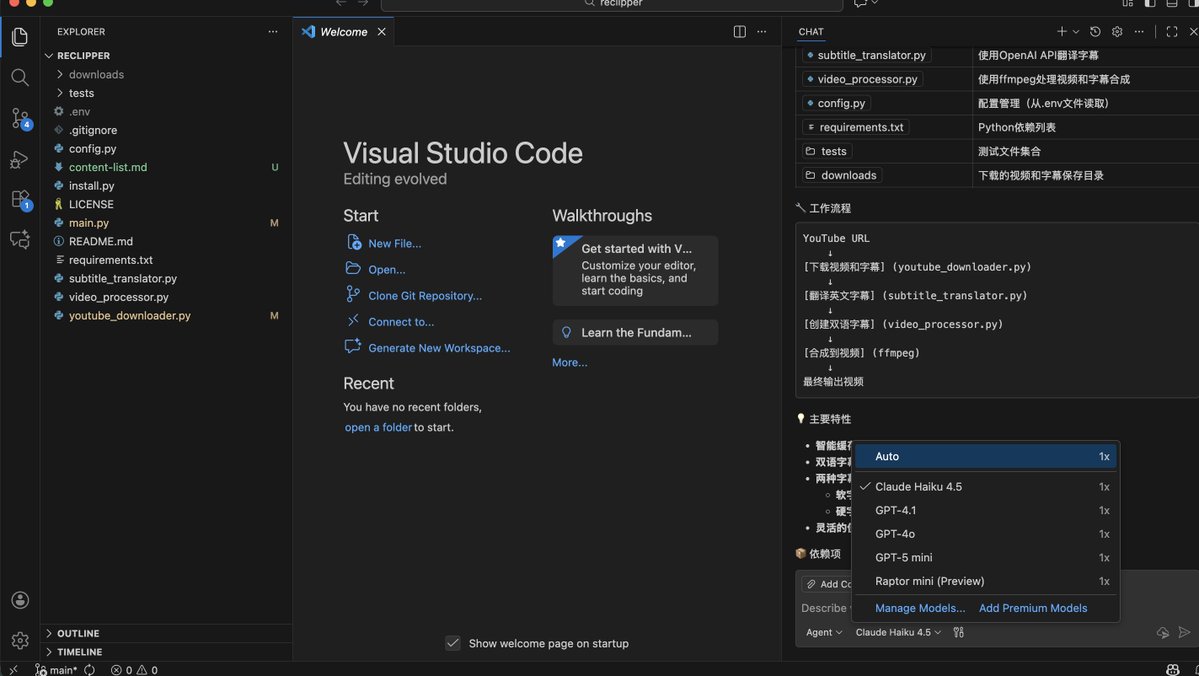Image resolution: width=1199 pixels, height=676 pixels.
Task: Synchronize changes in status bar
Action: coord(89,670)
